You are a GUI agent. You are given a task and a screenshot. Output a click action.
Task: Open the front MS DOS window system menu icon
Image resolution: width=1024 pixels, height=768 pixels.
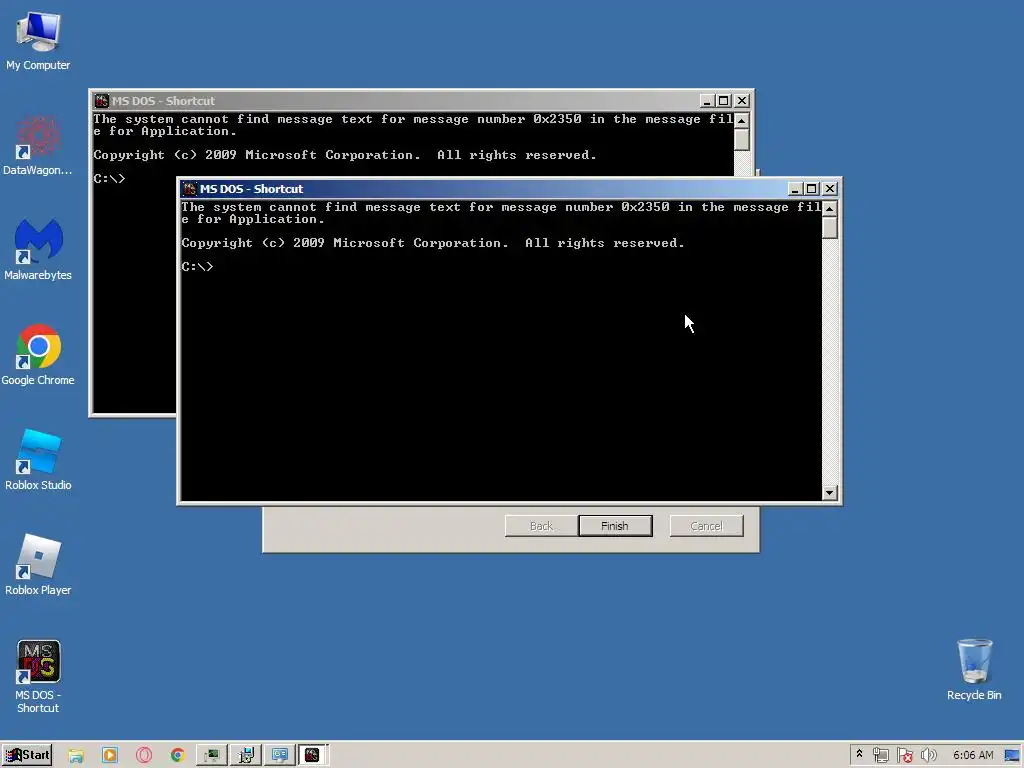[190, 189]
